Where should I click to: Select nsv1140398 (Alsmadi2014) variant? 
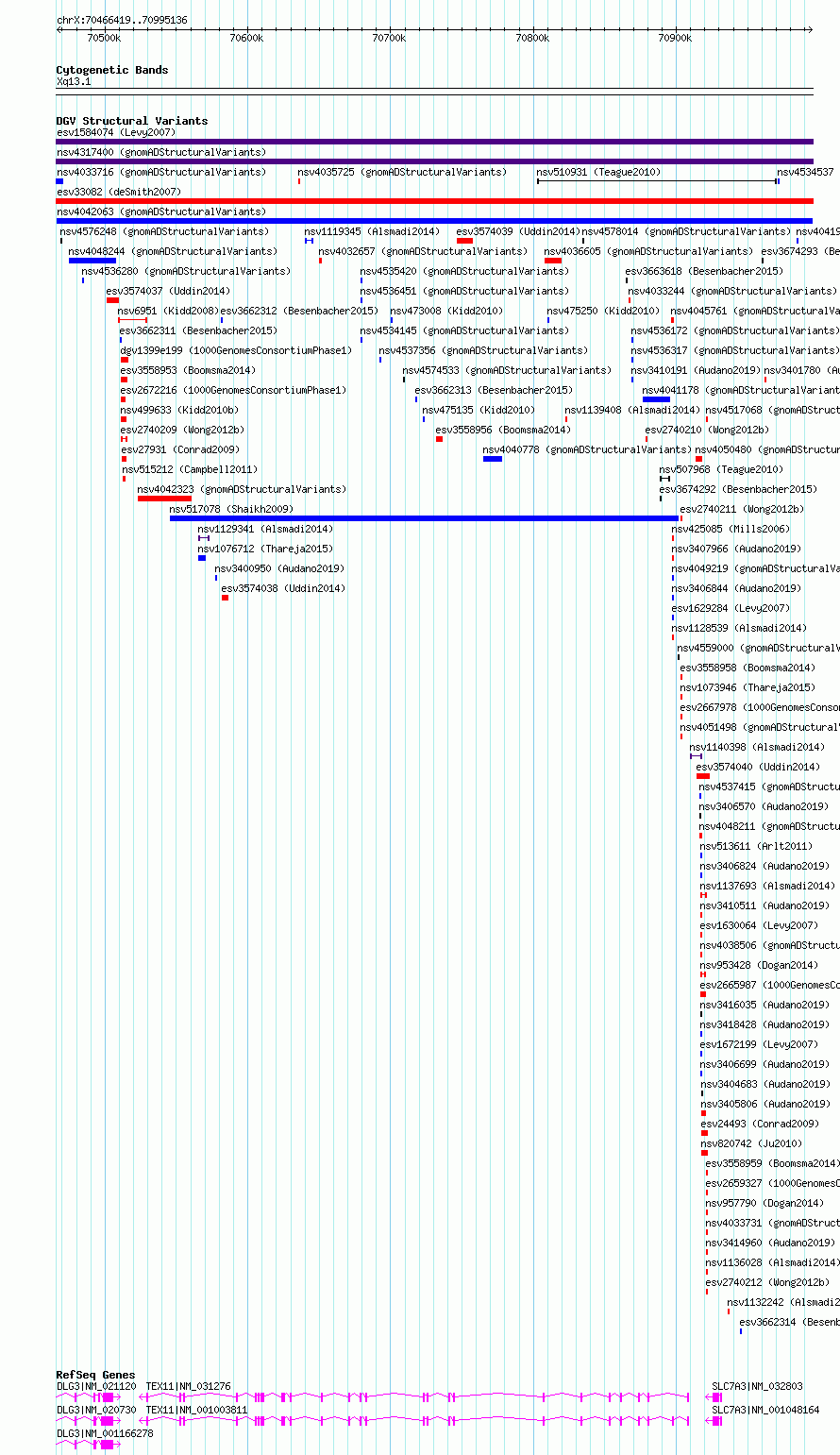click(757, 747)
